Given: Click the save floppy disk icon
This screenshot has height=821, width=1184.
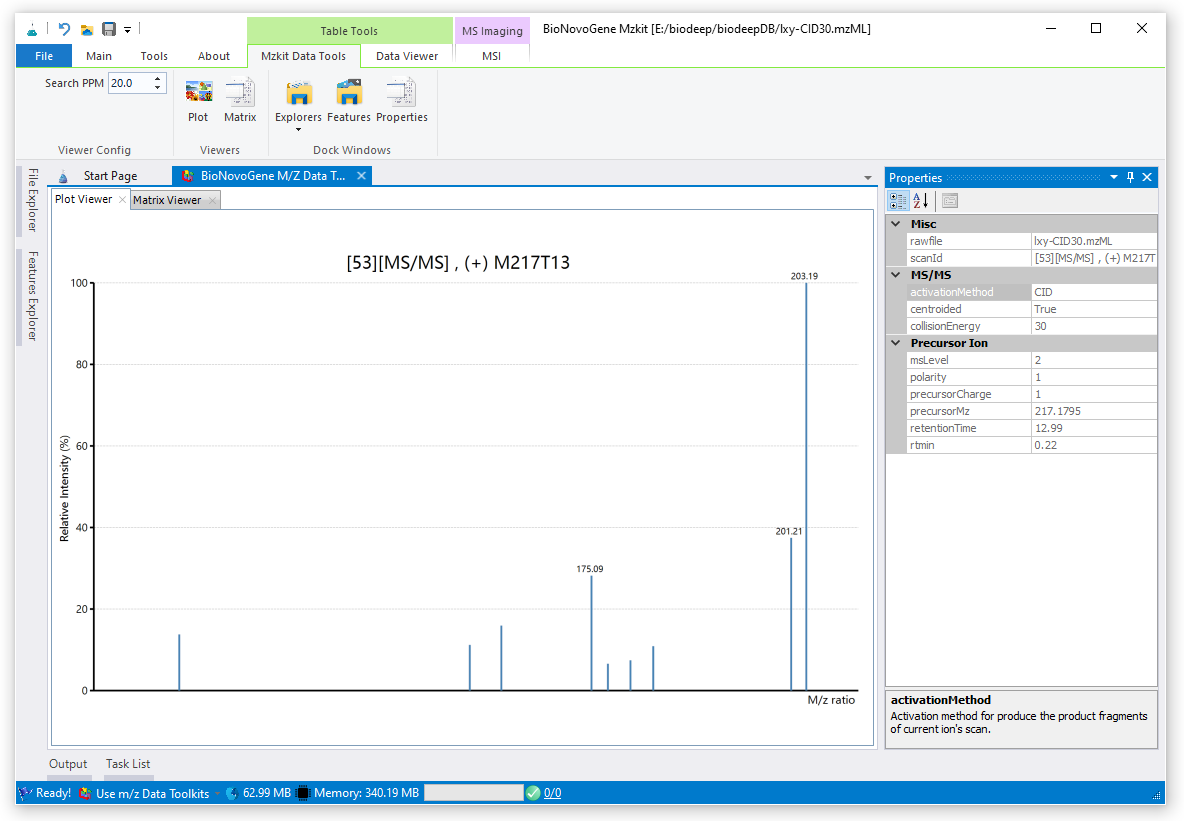Looking at the screenshot, I should click(109, 29).
